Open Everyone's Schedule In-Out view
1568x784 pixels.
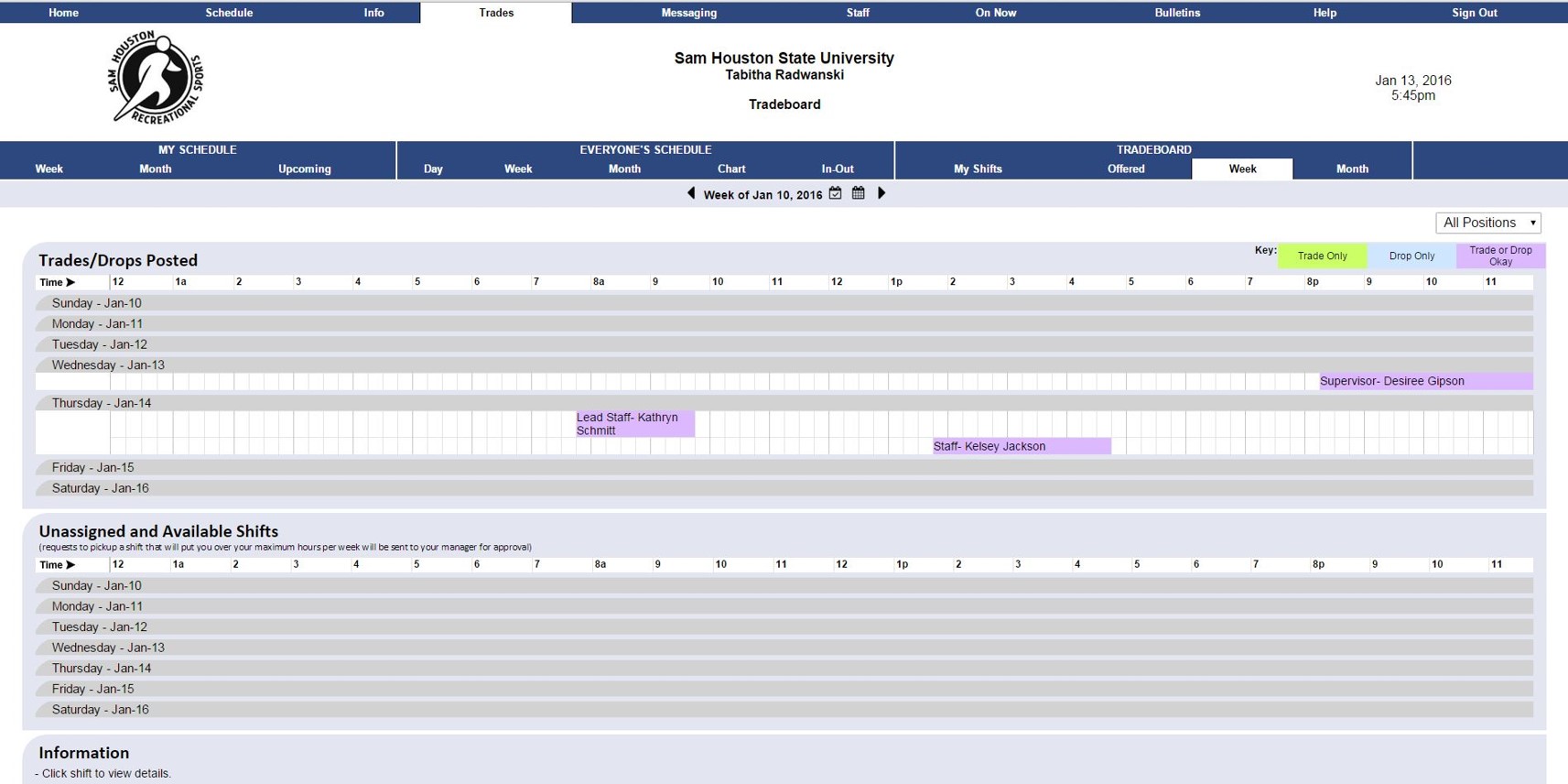coord(838,169)
